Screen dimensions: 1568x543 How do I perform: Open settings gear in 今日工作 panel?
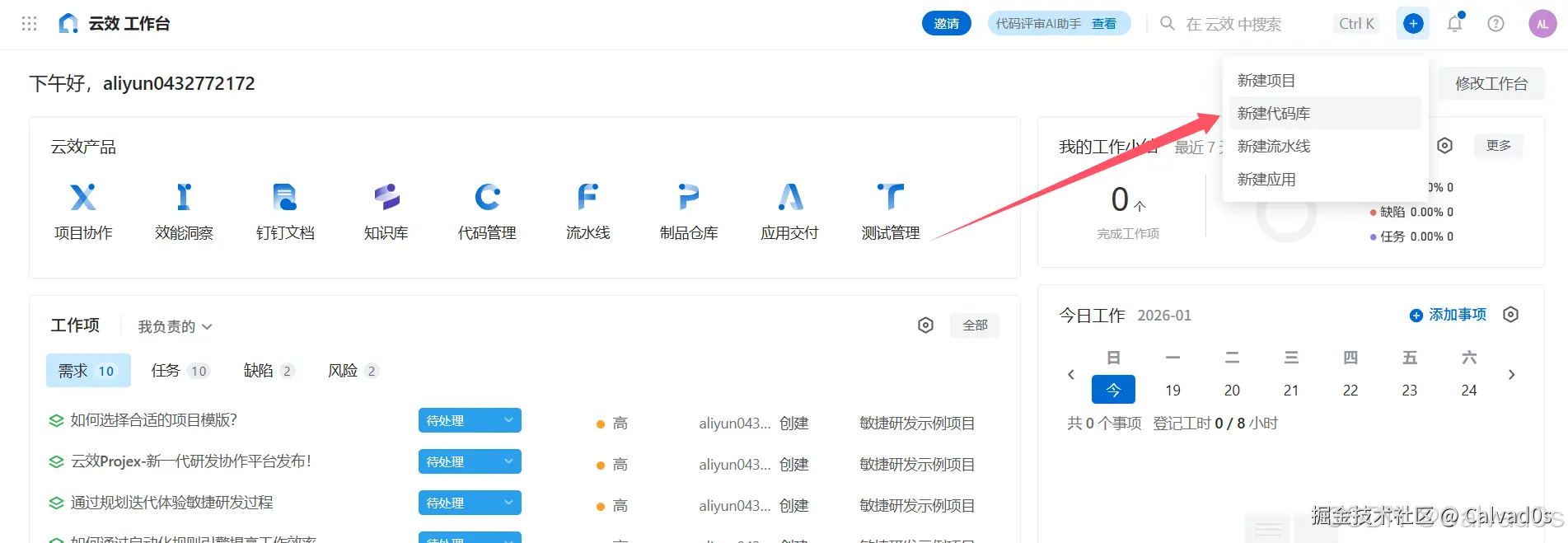pyautogui.click(x=1510, y=315)
